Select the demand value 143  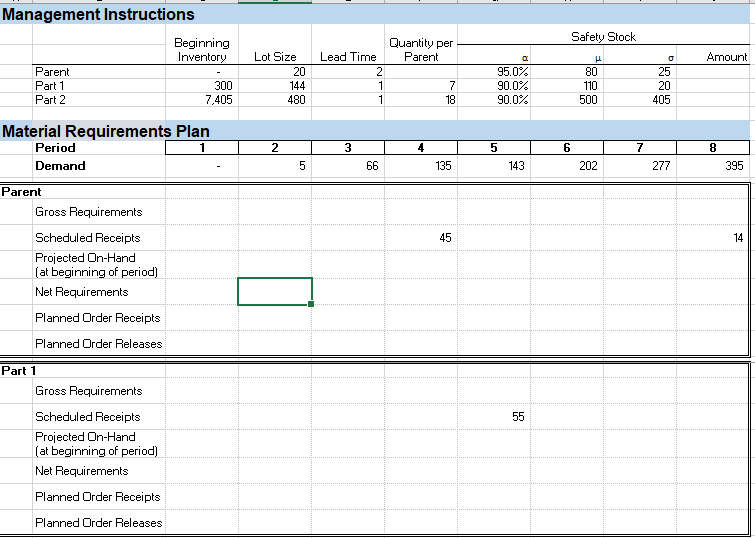coord(516,166)
